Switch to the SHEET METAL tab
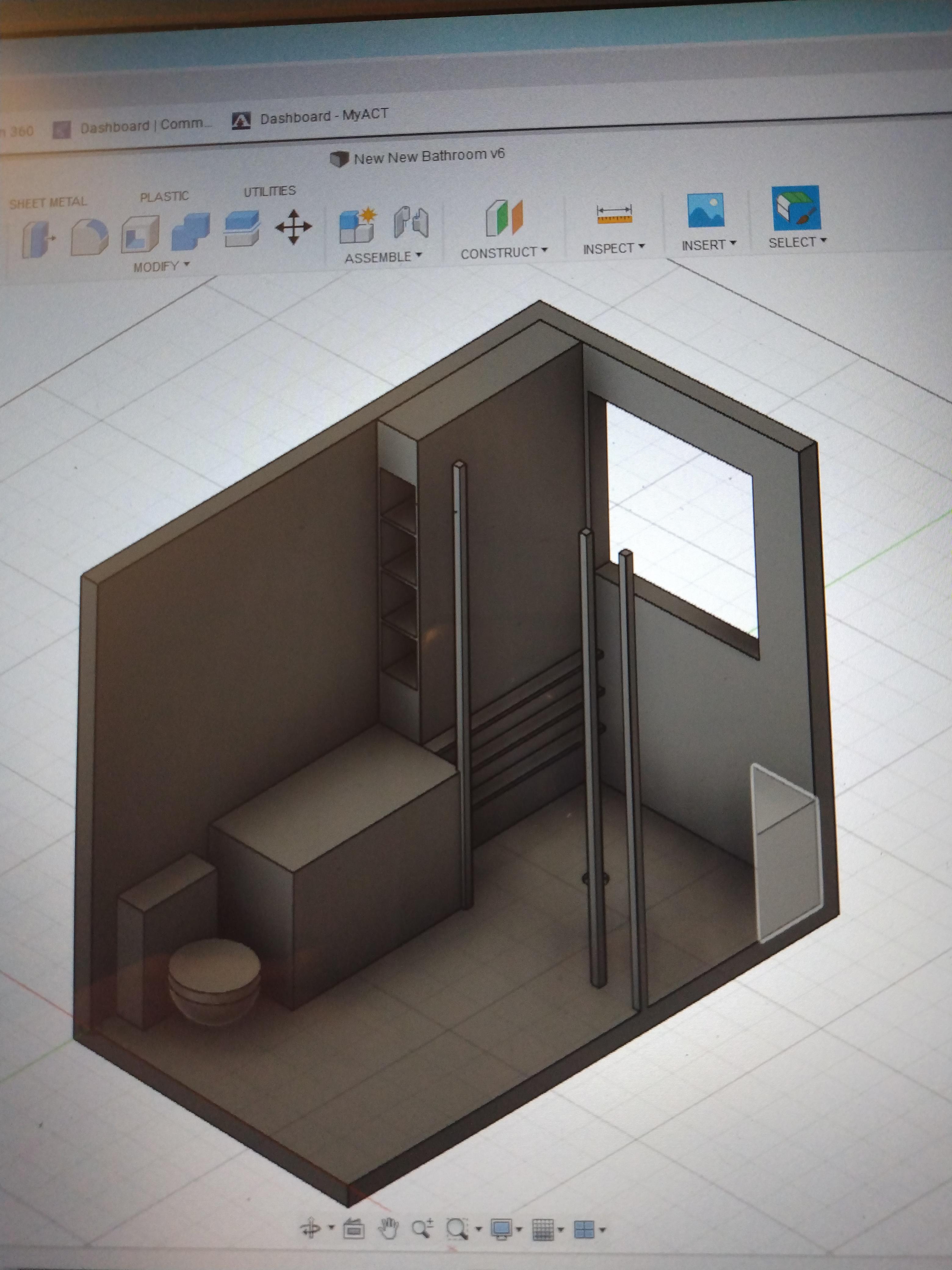 (x=48, y=203)
